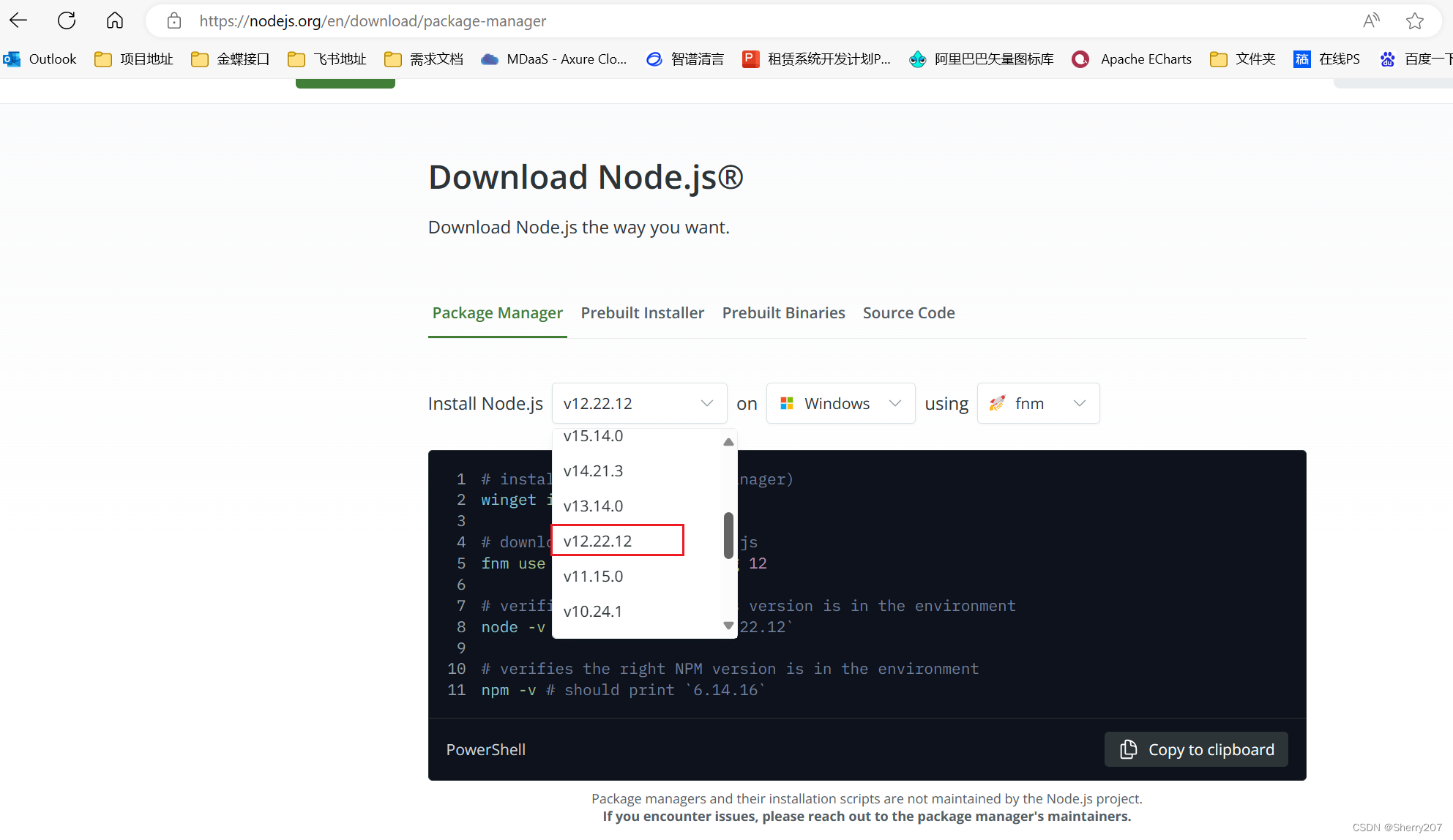The width and height of the screenshot is (1453, 840).
Task: Reload the page with refresh icon
Action: pos(67,20)
